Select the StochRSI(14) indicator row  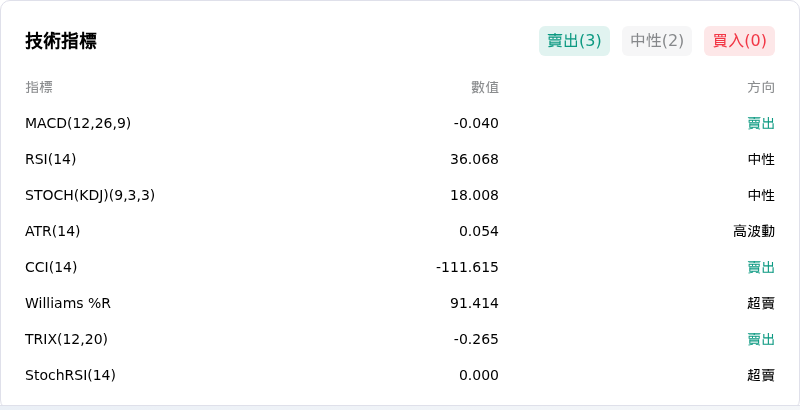[400, 375]
